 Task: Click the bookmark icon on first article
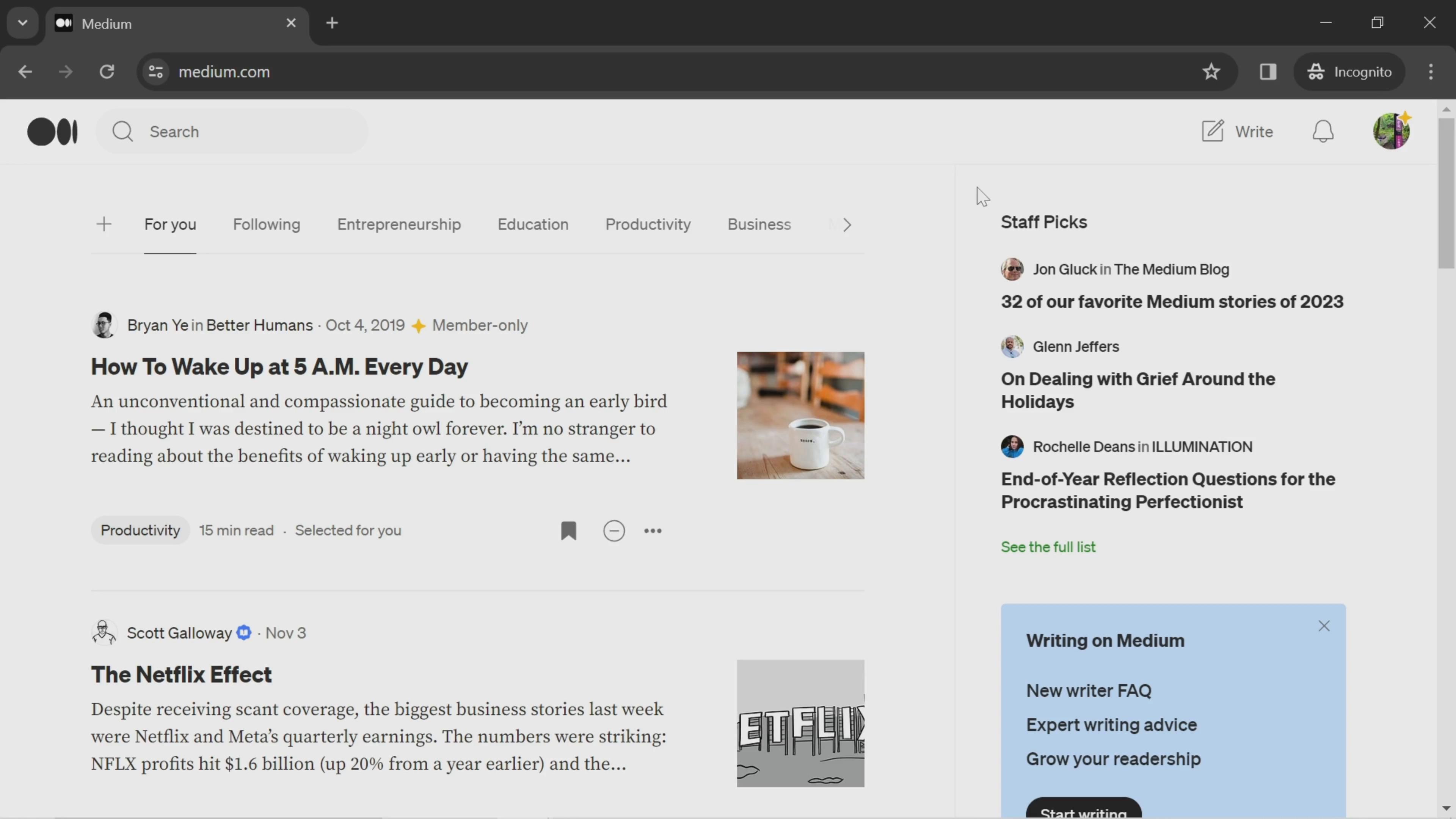coord(569,530)
